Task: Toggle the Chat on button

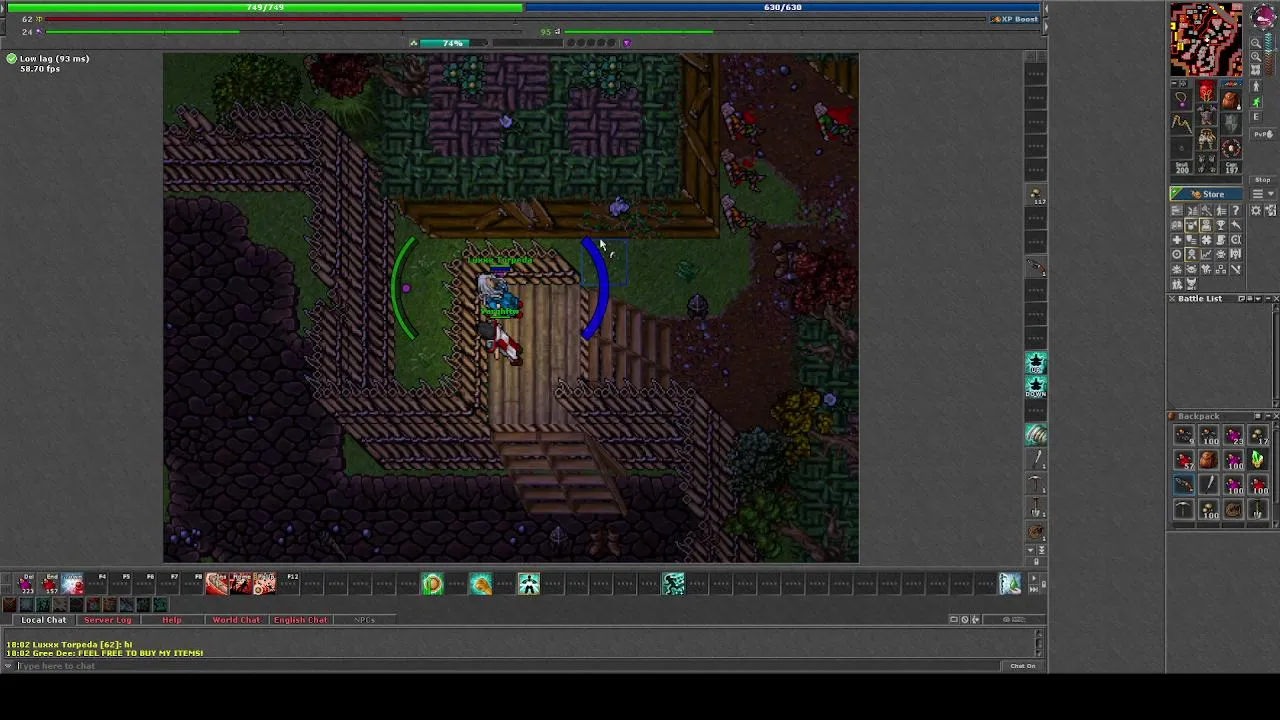Action: click(1022, 666)
